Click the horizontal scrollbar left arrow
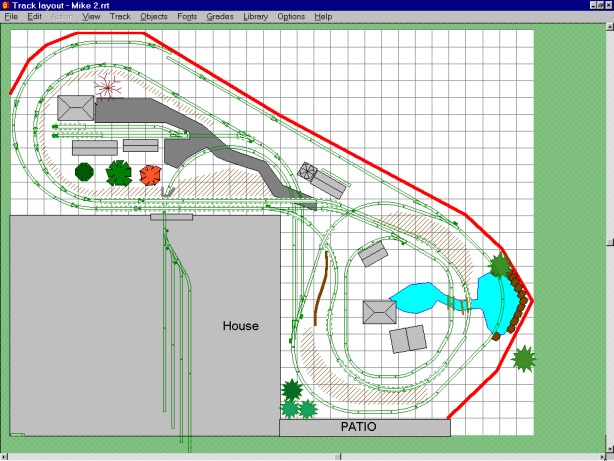Image resolution: width=614 pixels, height=461 pixels. point(4,457)
